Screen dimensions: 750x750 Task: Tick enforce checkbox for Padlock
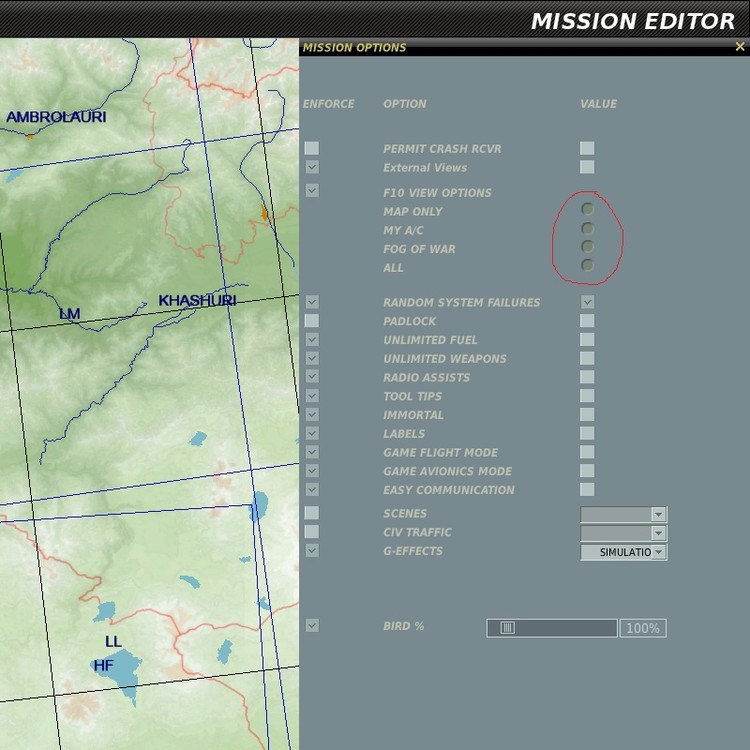click(x=311, y=320)
